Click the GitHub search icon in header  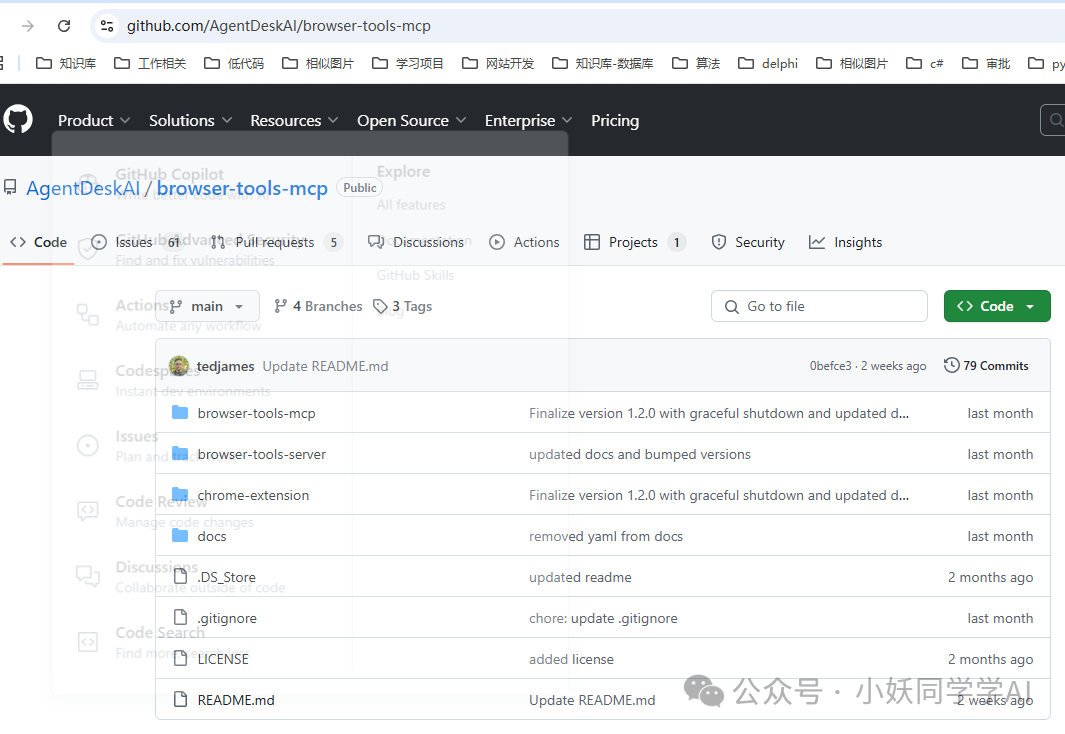click(x=1055, y=120)
